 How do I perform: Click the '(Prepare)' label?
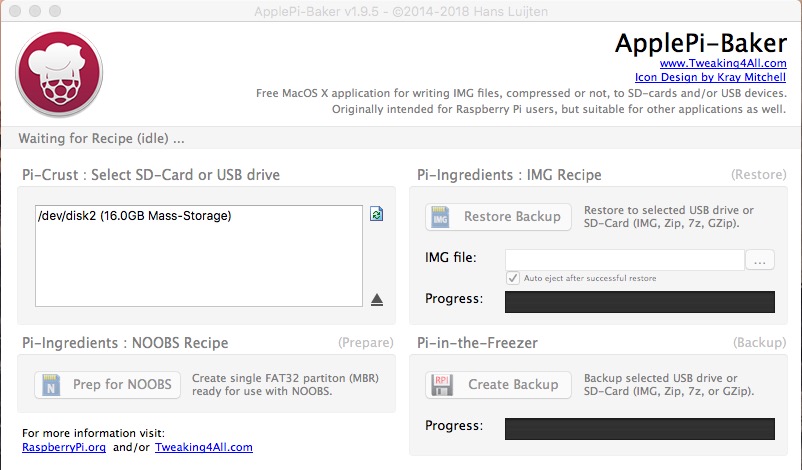click(x=366, y=342)
